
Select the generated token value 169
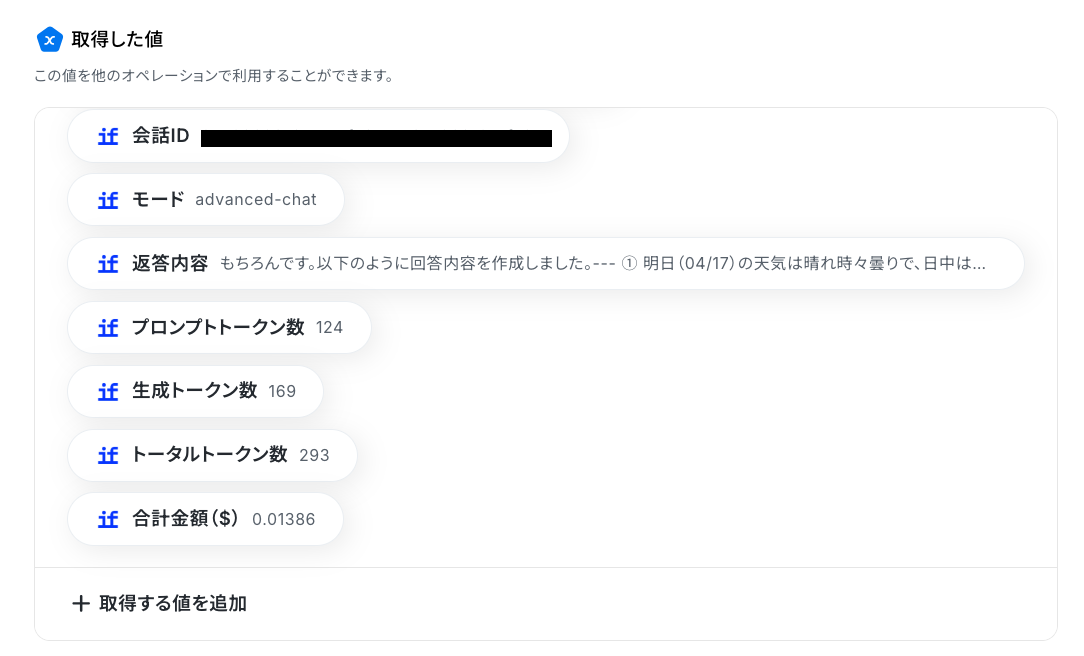tap(282, 392)
